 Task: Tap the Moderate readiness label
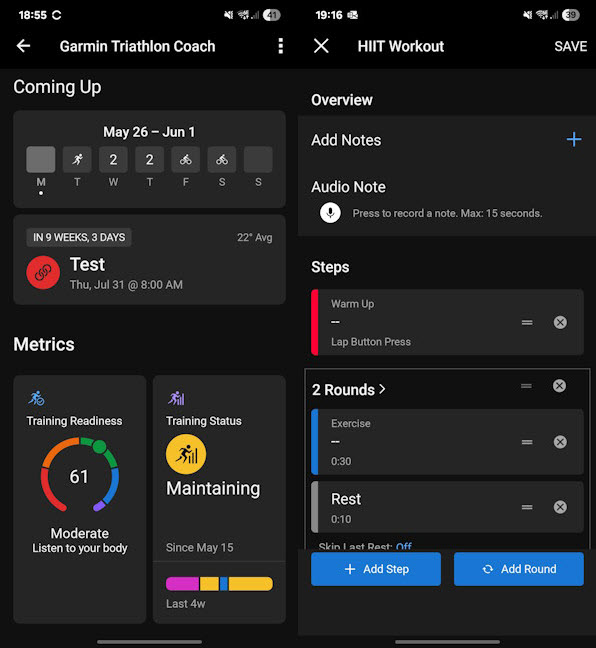[x=80, y=533]
